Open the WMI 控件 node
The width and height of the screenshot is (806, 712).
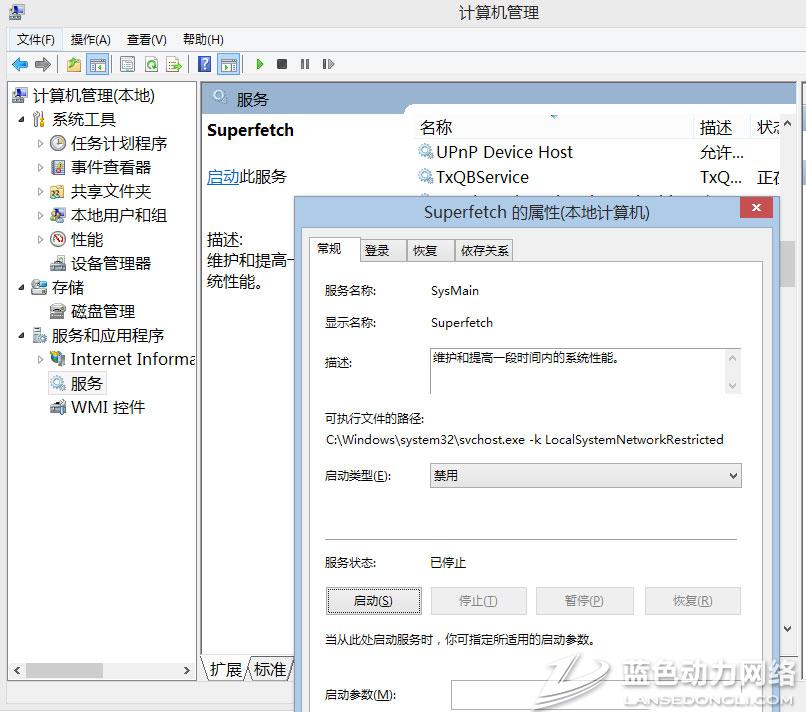tap(107, 407)
